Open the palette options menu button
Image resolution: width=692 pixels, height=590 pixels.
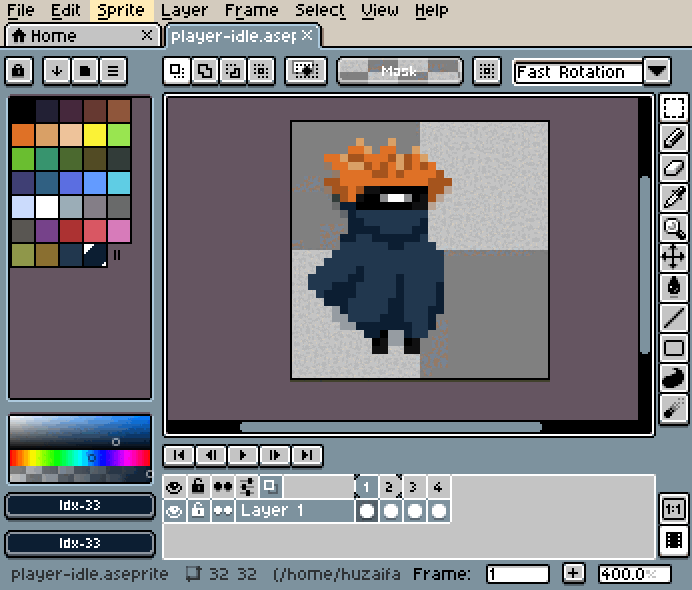(x=113, y=71)
